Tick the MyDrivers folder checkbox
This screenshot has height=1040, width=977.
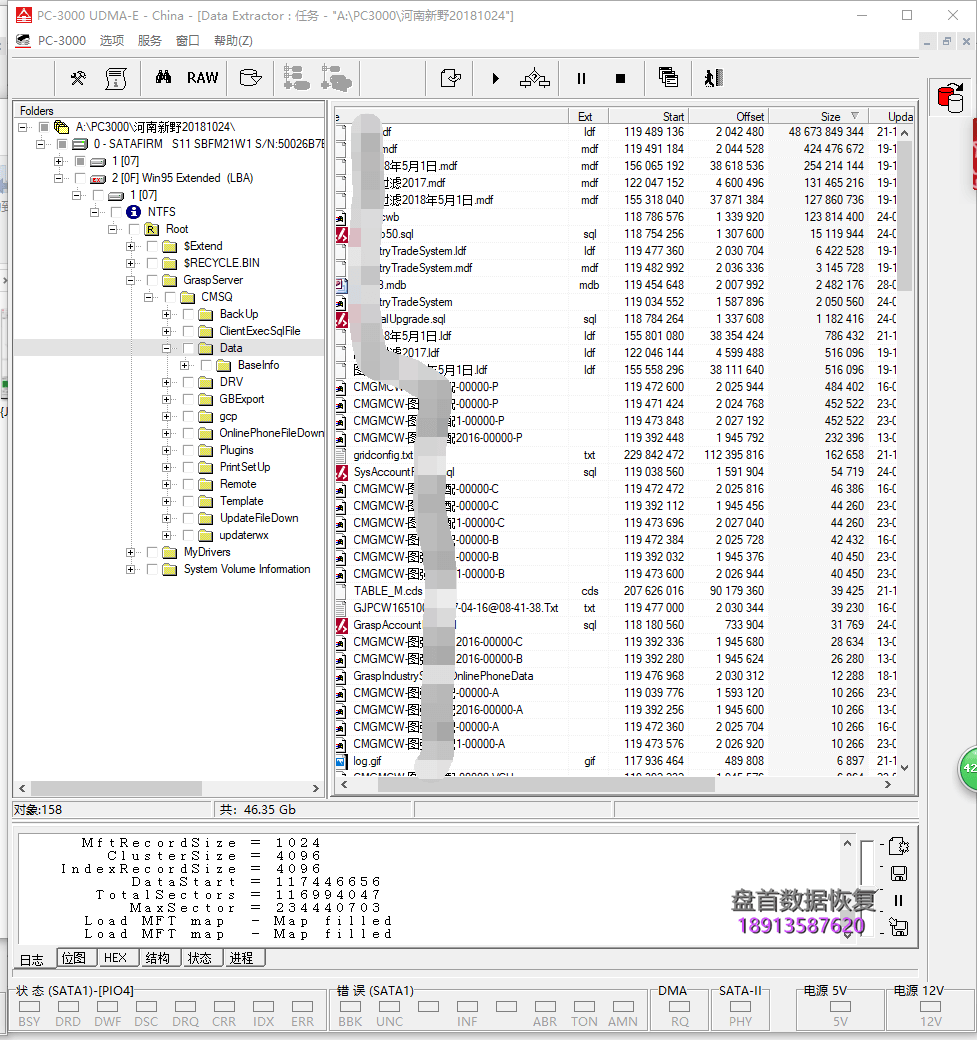(152, 552)
